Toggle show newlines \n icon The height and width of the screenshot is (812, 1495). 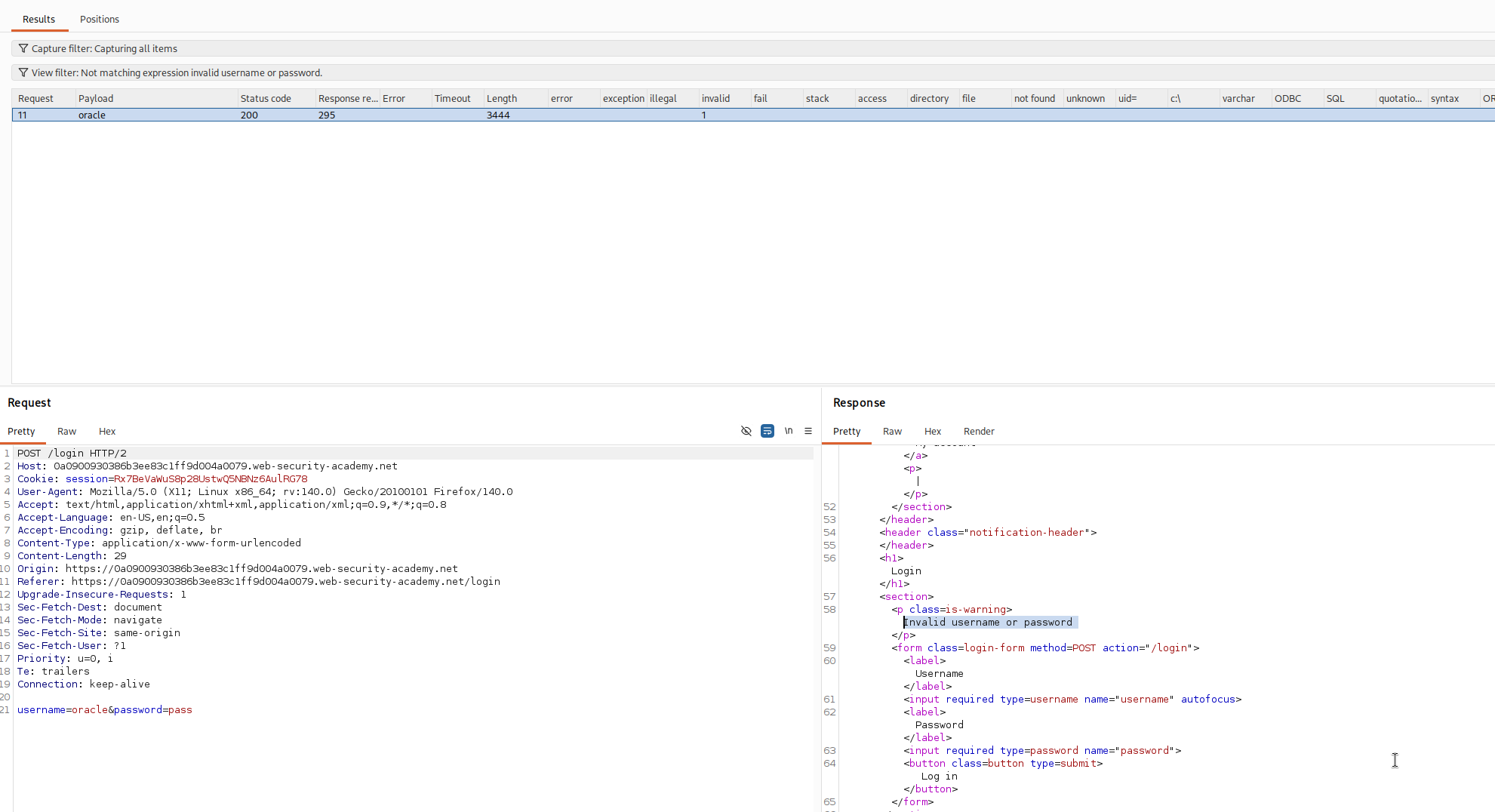tap(789, 431)
